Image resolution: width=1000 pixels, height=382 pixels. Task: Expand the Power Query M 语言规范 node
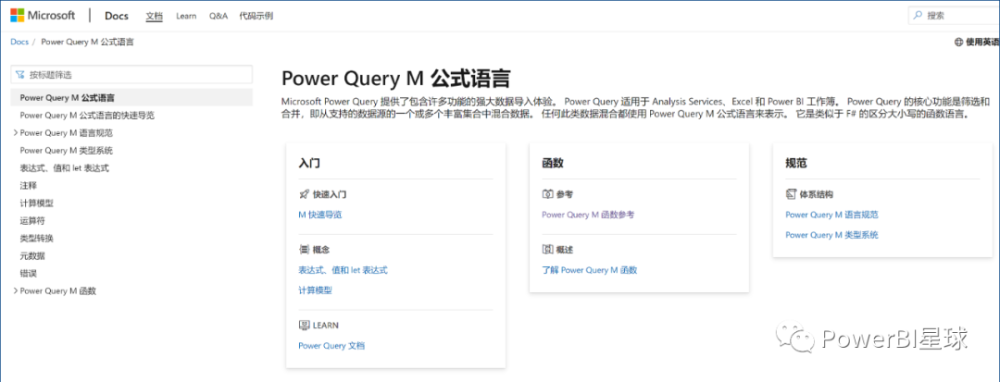[15, 133]
